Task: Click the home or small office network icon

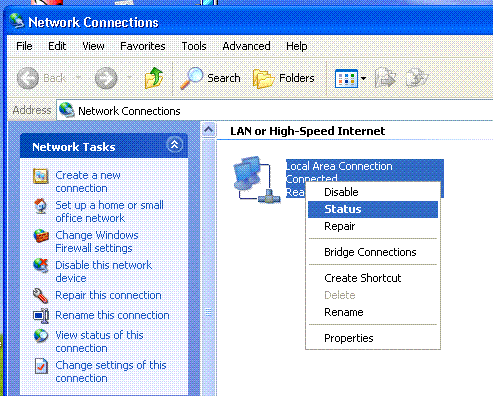Action: point(41,206)
